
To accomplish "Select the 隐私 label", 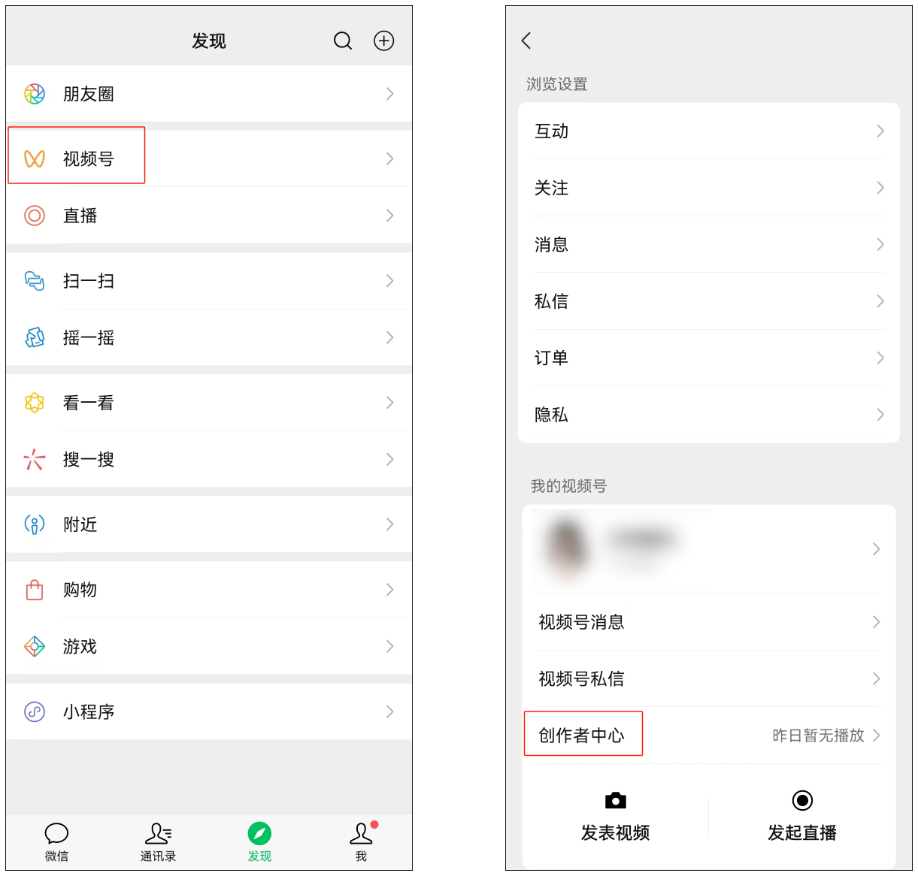I will [x=552, y=415].
